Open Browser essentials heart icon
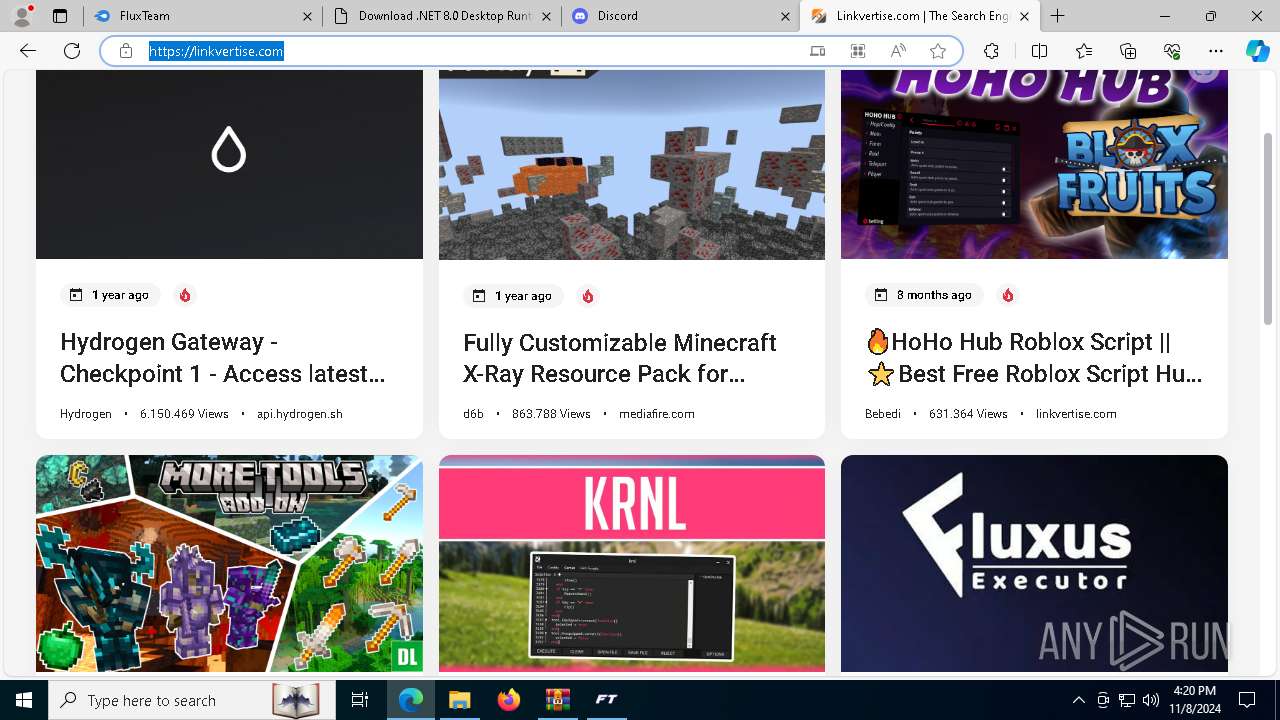The height and width of the screenshot is (720, 1280). (1172, 51)
